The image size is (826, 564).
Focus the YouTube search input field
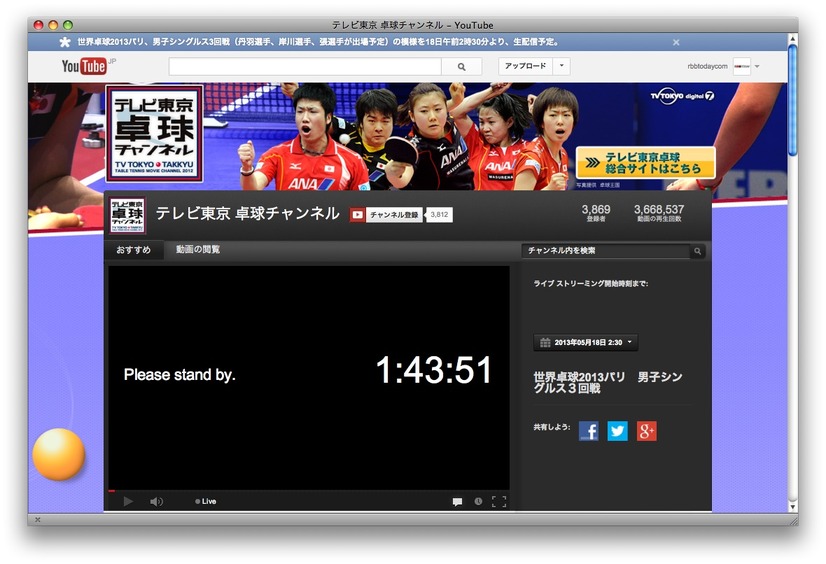[304, 67]
